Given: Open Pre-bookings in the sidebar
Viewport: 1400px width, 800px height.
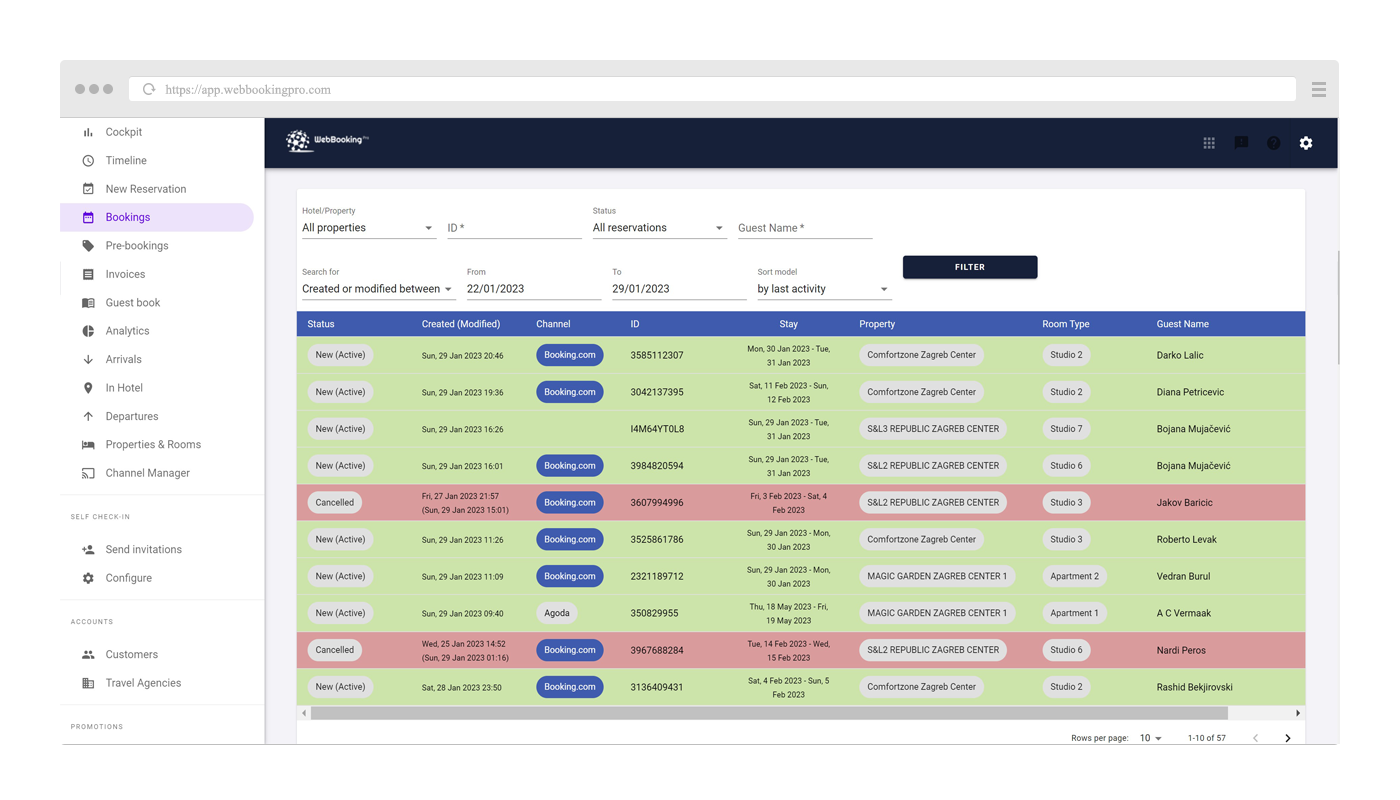Looking at the screenshot, I should [137, 246].
